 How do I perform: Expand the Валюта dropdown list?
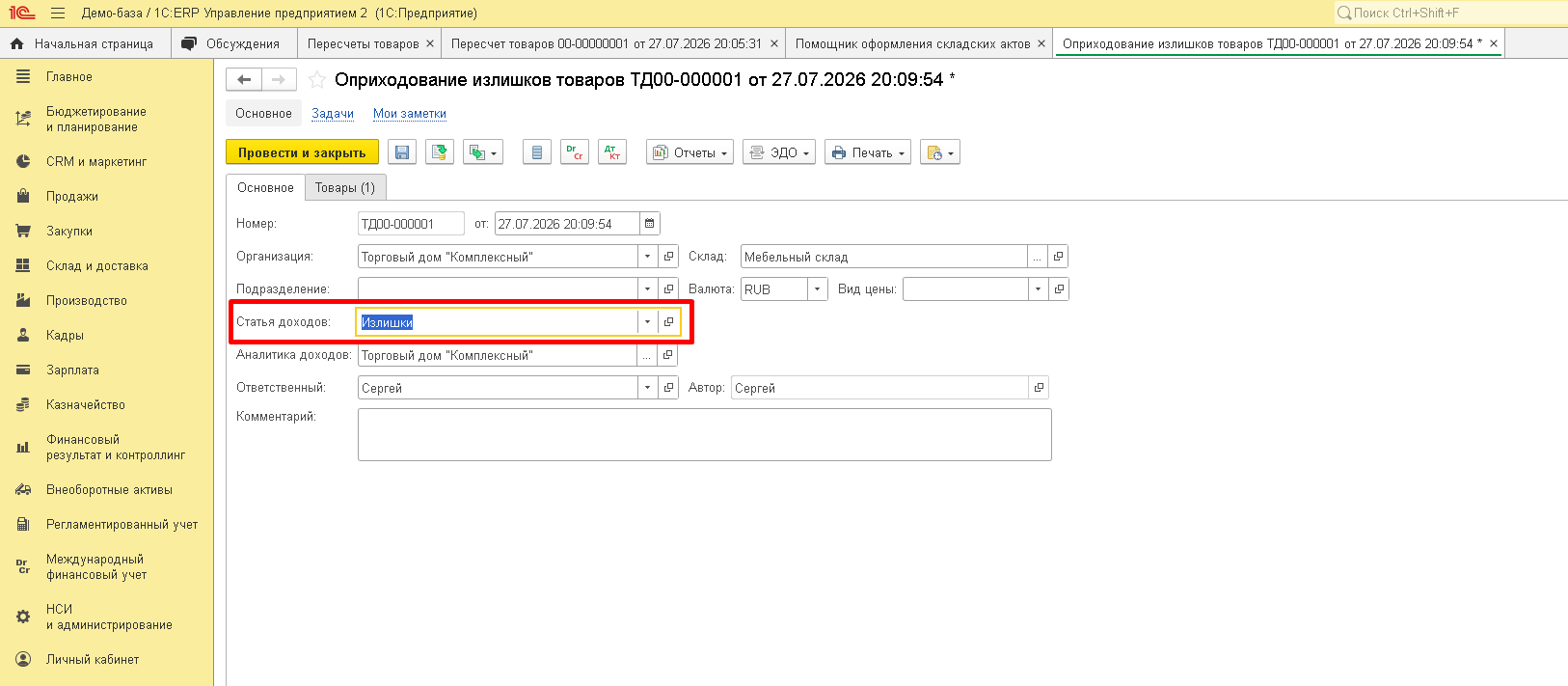(x=818, y=289)
